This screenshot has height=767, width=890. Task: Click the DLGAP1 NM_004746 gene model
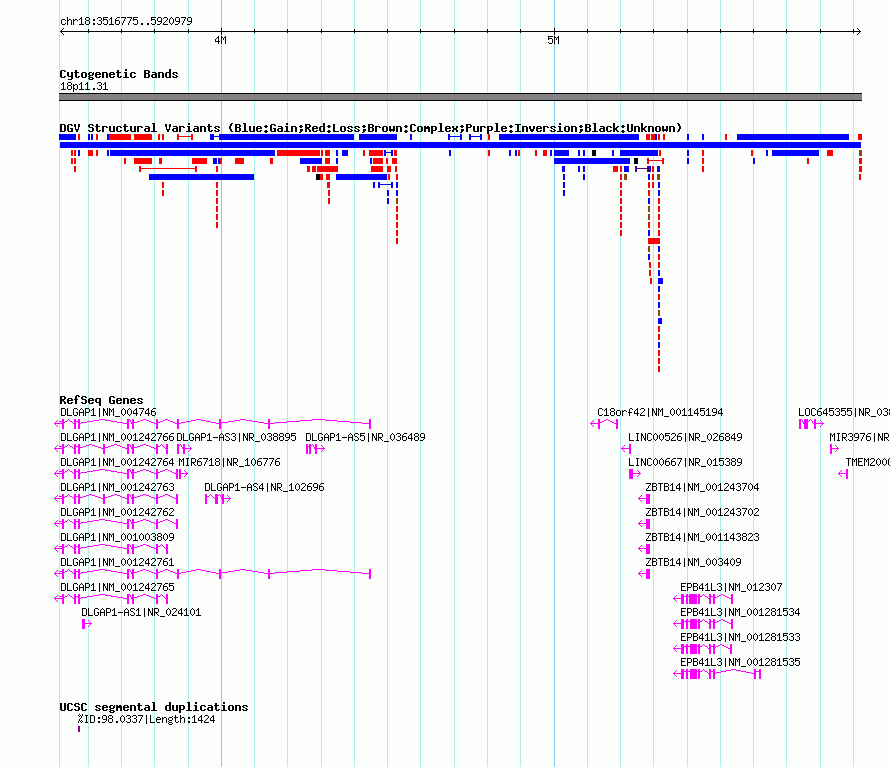212,424
